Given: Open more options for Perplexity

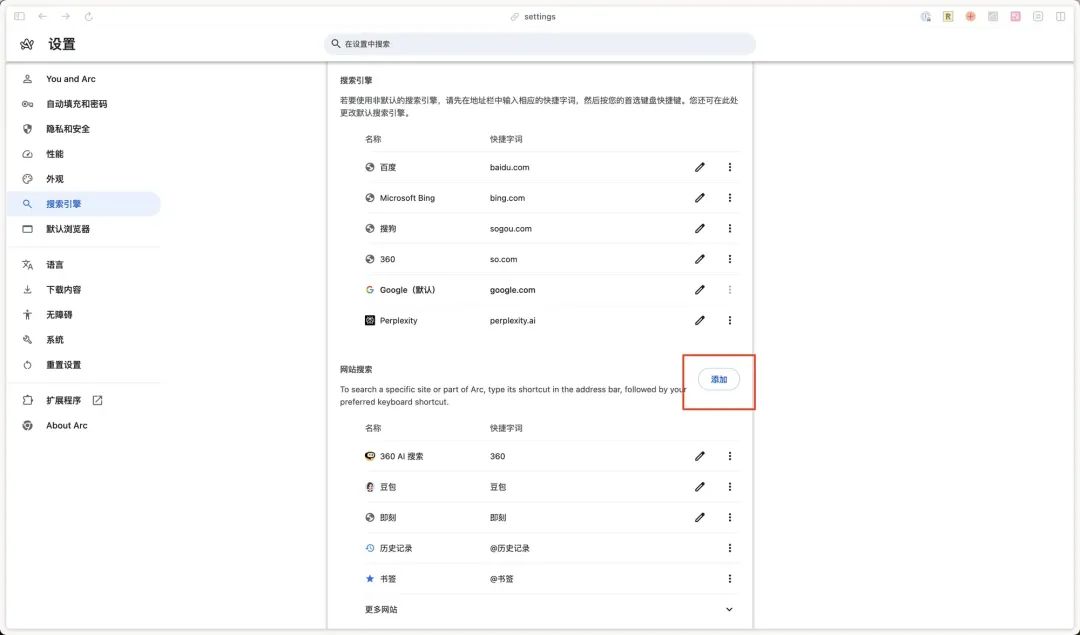Looking at the screenshot, I should coord(730,320).
